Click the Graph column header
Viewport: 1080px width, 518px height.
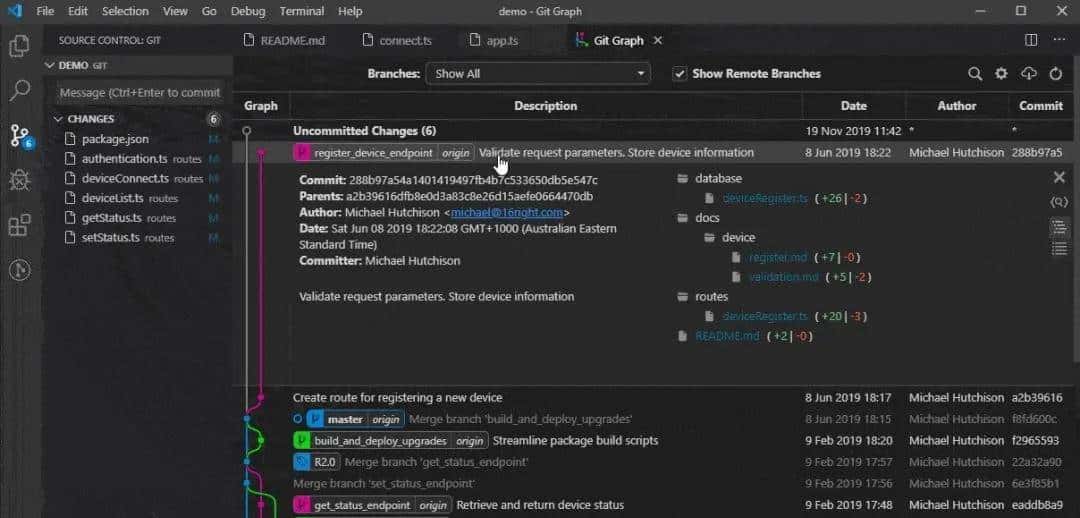(x=261, y=106)
